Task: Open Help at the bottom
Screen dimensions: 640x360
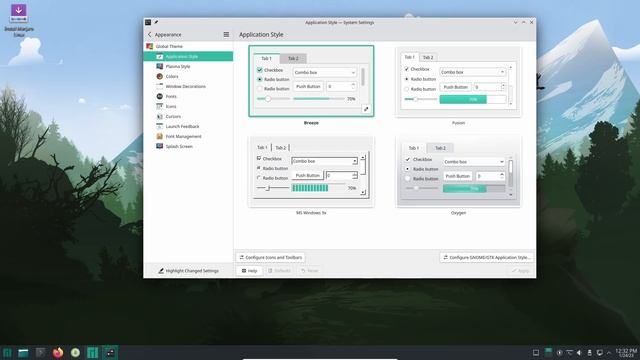Action: (249, 271)
